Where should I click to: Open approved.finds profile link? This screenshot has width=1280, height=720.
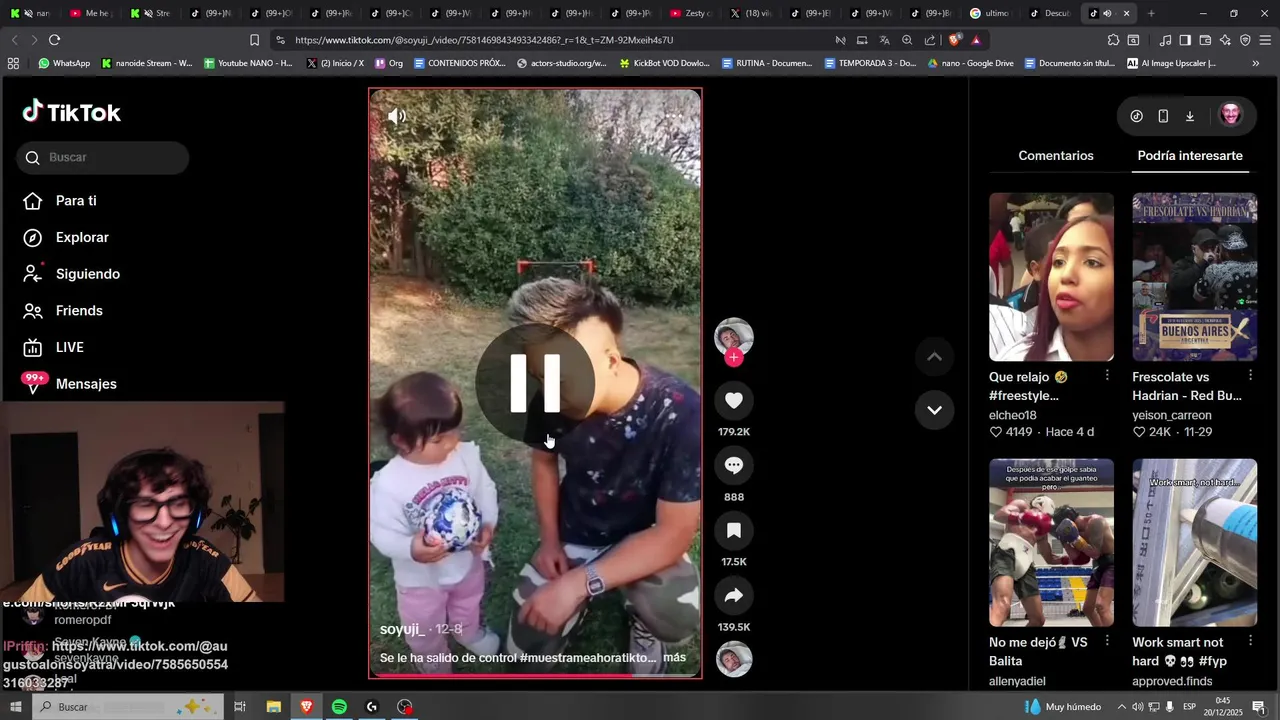(x=1172, y=681)
